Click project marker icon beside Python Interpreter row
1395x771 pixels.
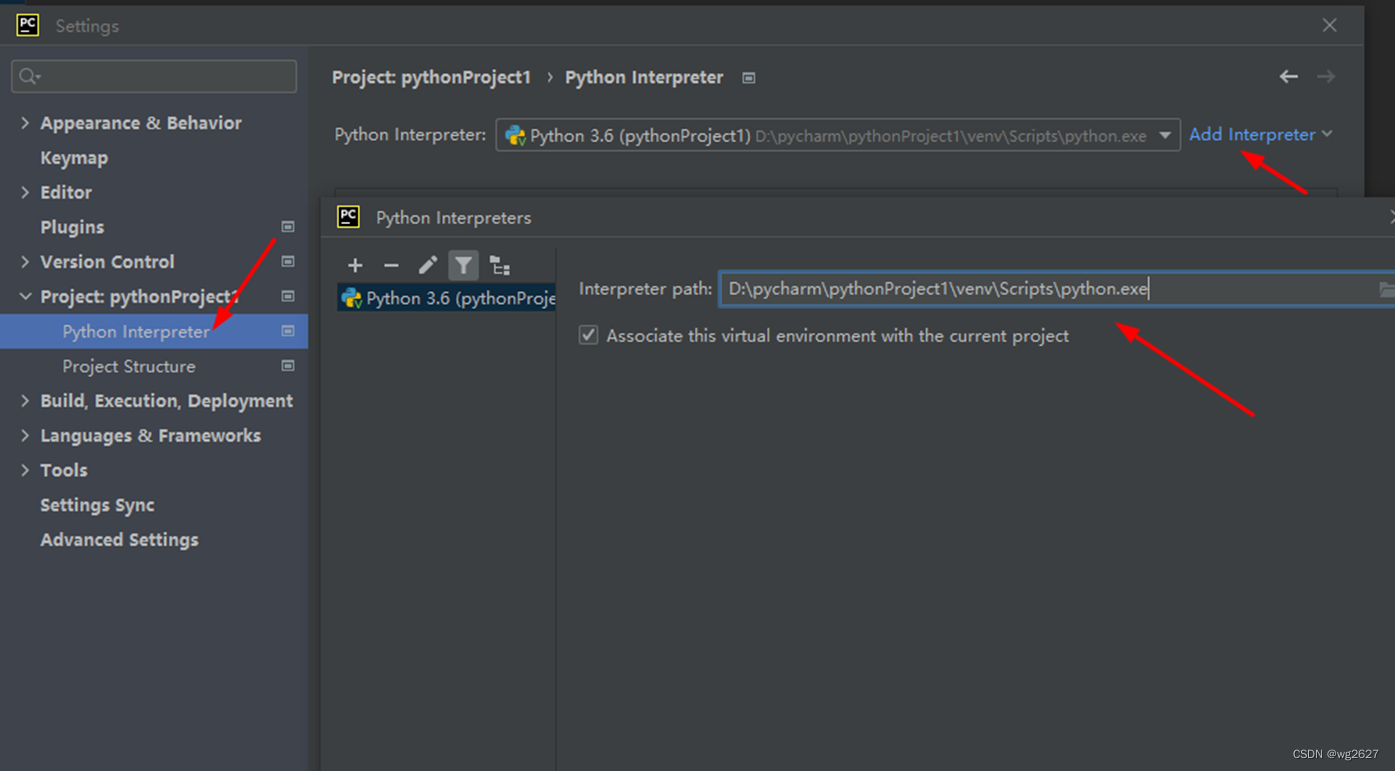(x=288, y=331)
